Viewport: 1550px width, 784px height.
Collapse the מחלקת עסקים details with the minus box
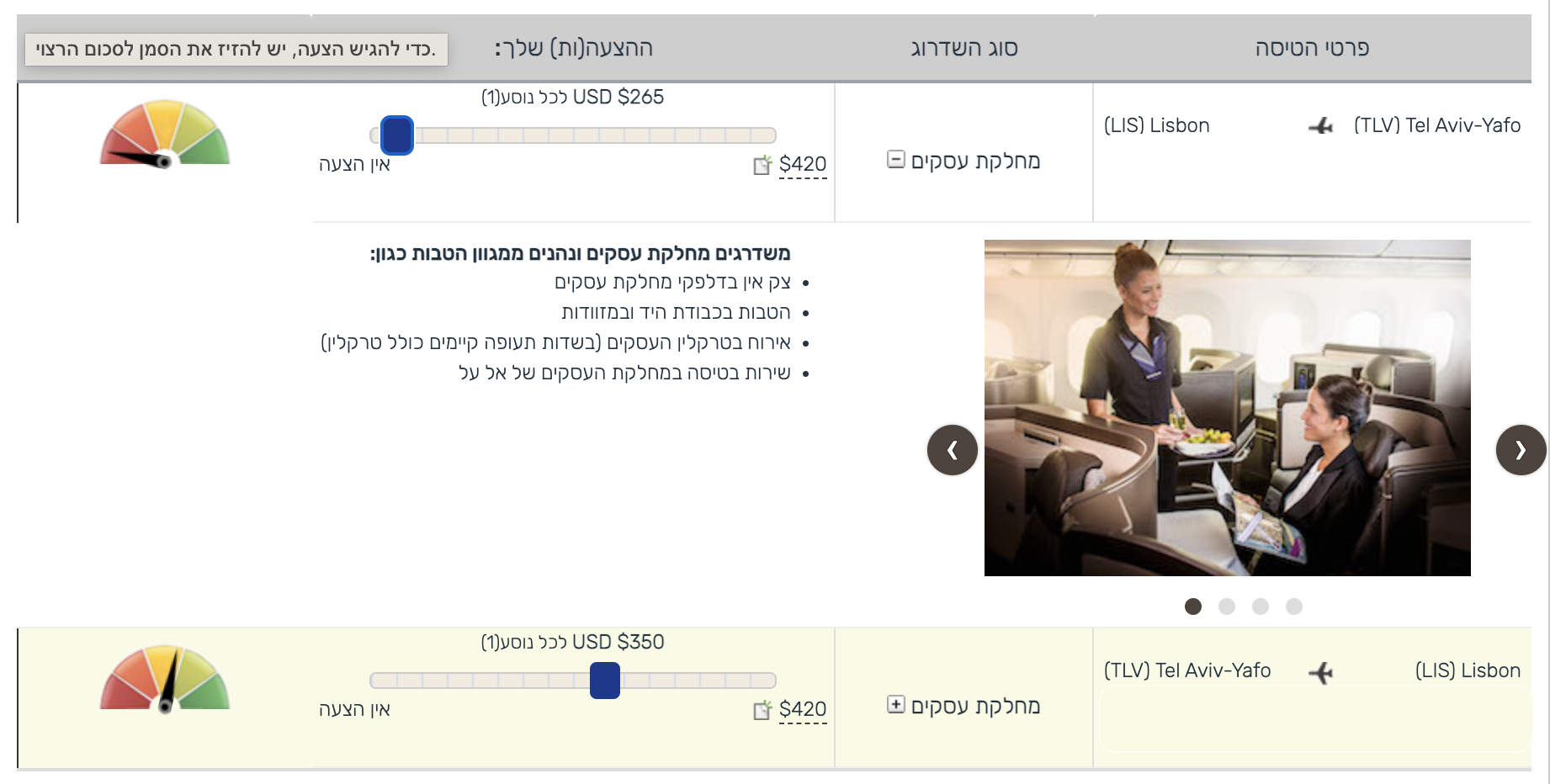pyautogui.click(x=894, y=159)
